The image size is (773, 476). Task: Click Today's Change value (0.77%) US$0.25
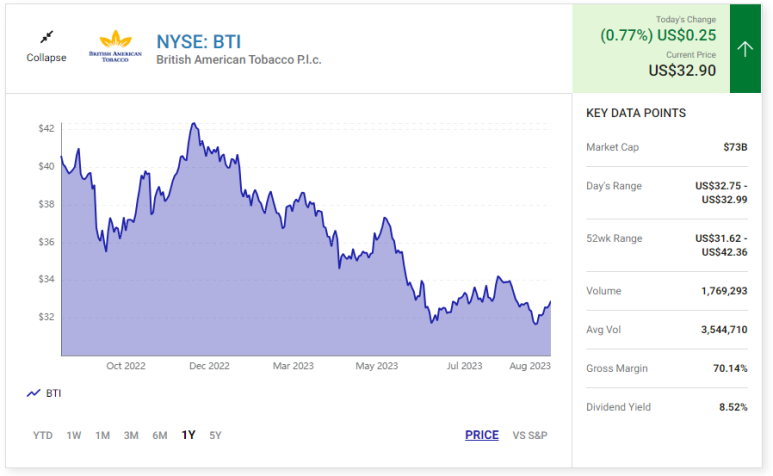[x=658, y=35]
